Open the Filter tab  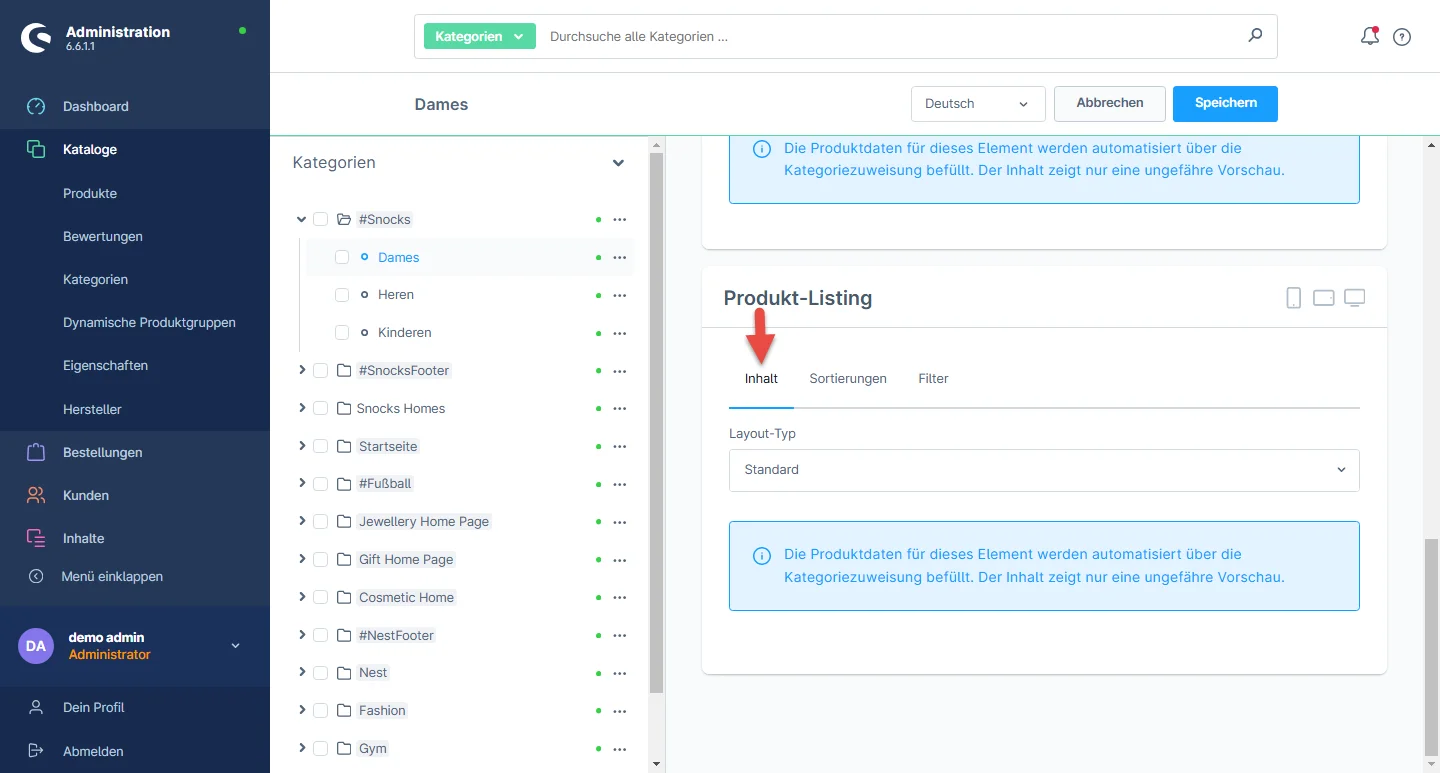(932, 379)
